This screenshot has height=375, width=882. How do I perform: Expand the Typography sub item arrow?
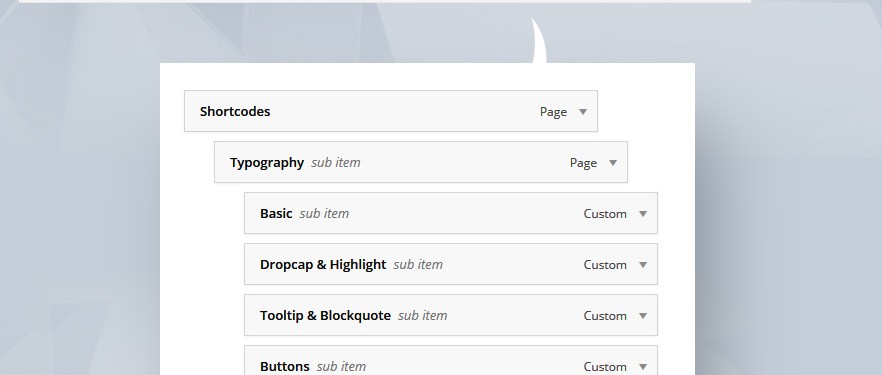[613, 163]
